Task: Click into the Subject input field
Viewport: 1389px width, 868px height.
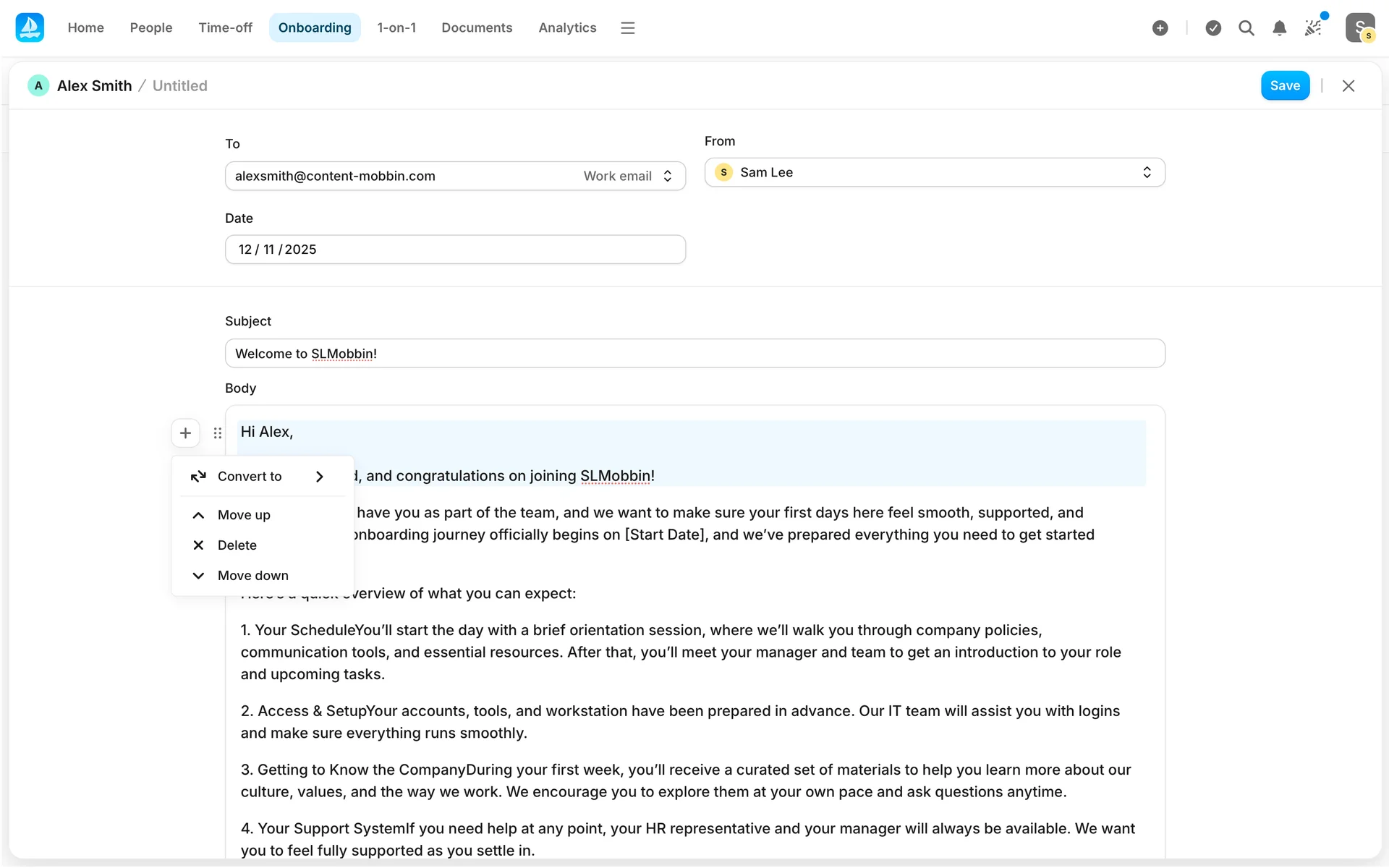Action: coord(694,353)
